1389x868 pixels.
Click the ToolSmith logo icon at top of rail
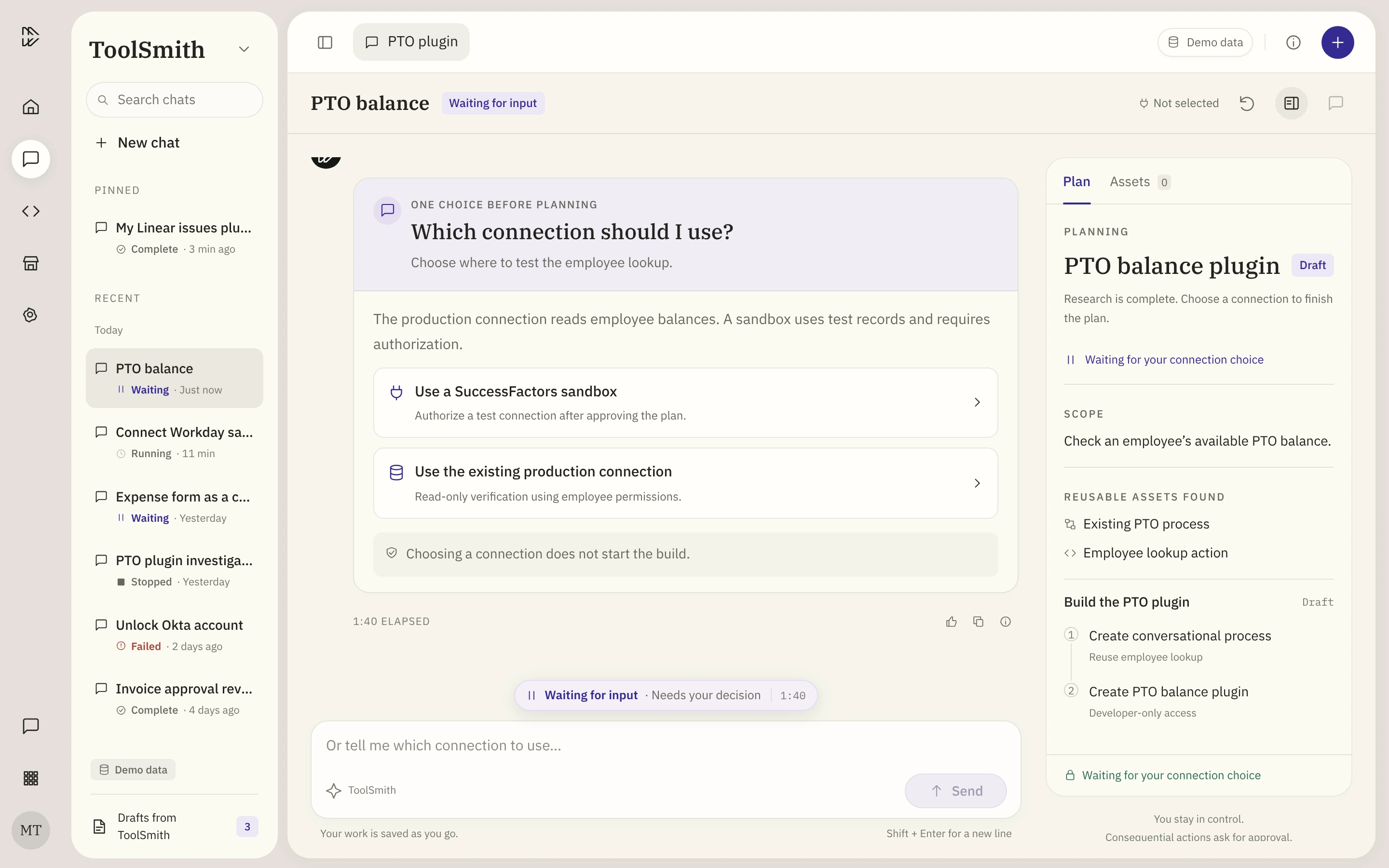pos(30,37)
